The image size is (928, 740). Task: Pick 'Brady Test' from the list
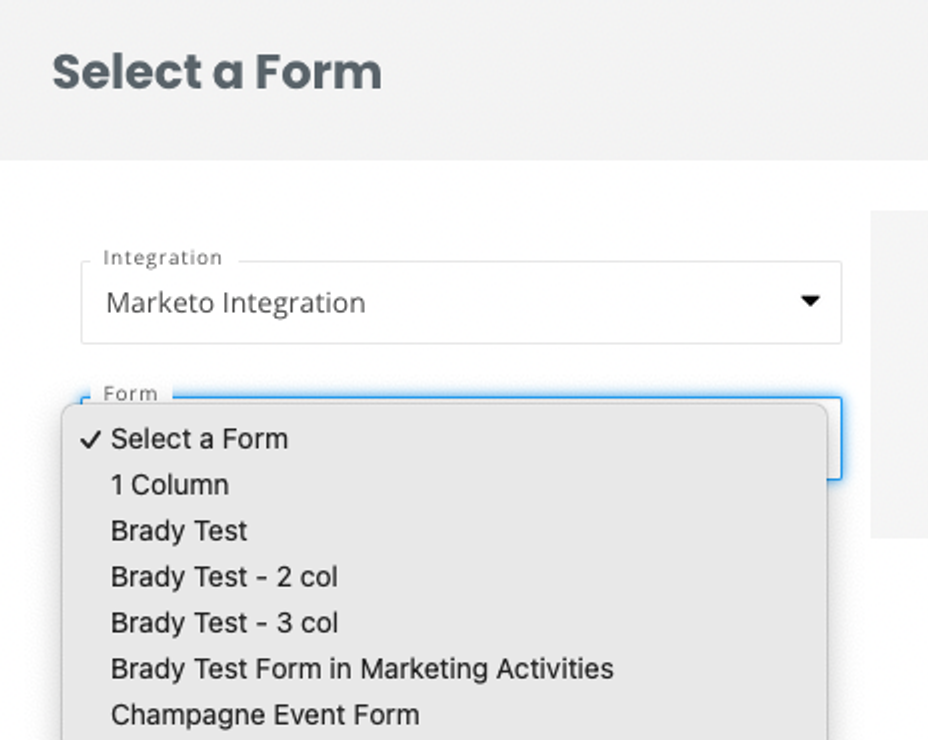(x=179, y=531)
